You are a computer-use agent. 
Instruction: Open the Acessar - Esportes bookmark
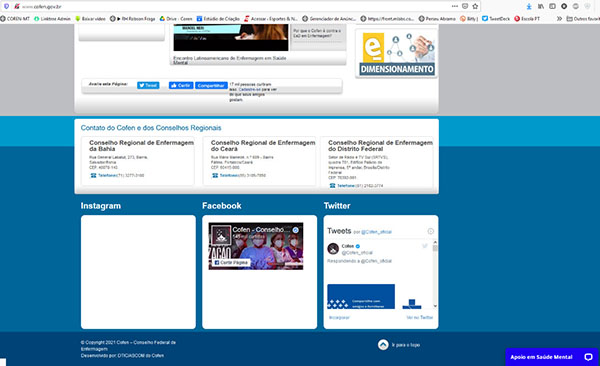(x=271, y=18)
